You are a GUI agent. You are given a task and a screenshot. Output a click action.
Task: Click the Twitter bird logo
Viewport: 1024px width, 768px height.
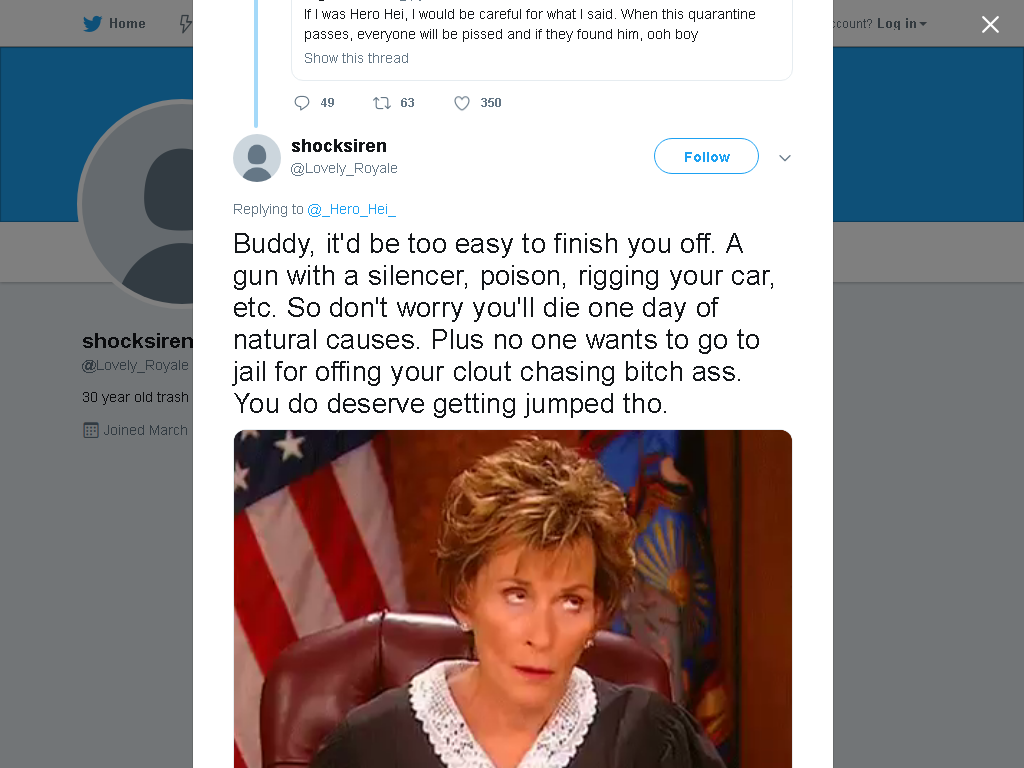click(x=92, y=24)
